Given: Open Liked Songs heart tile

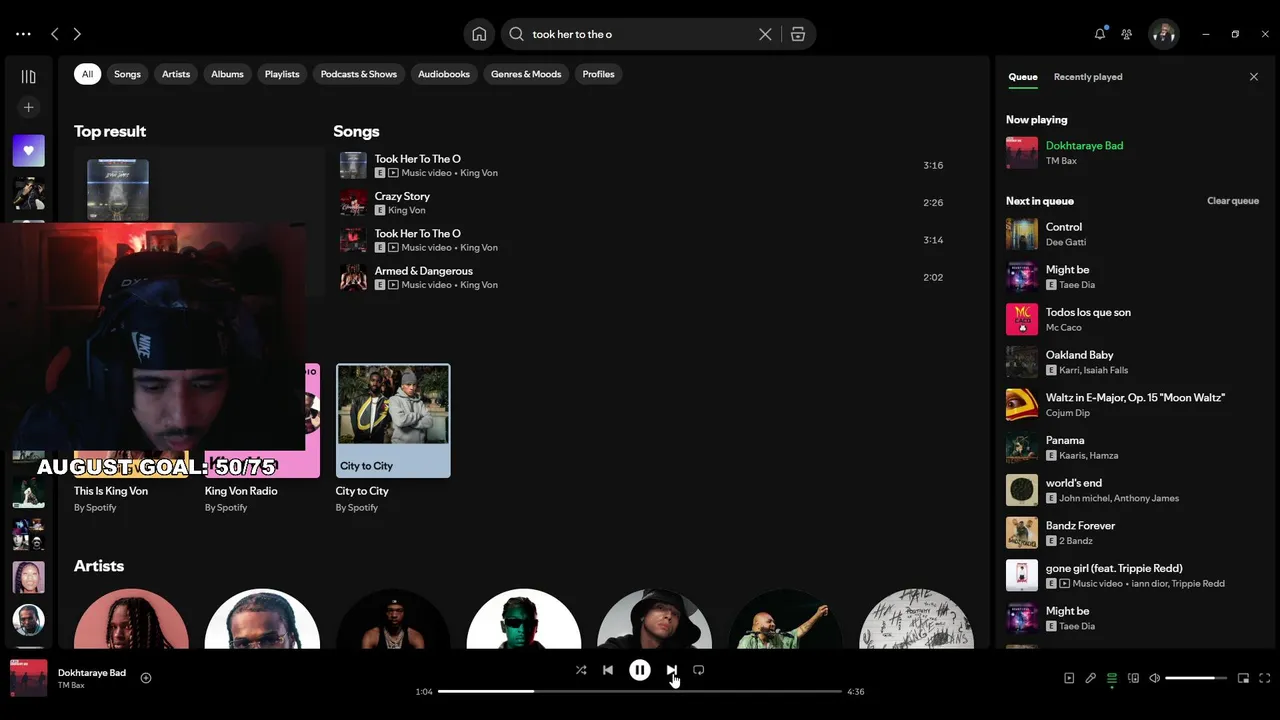Looking at the screenshot, I should 28,150.
